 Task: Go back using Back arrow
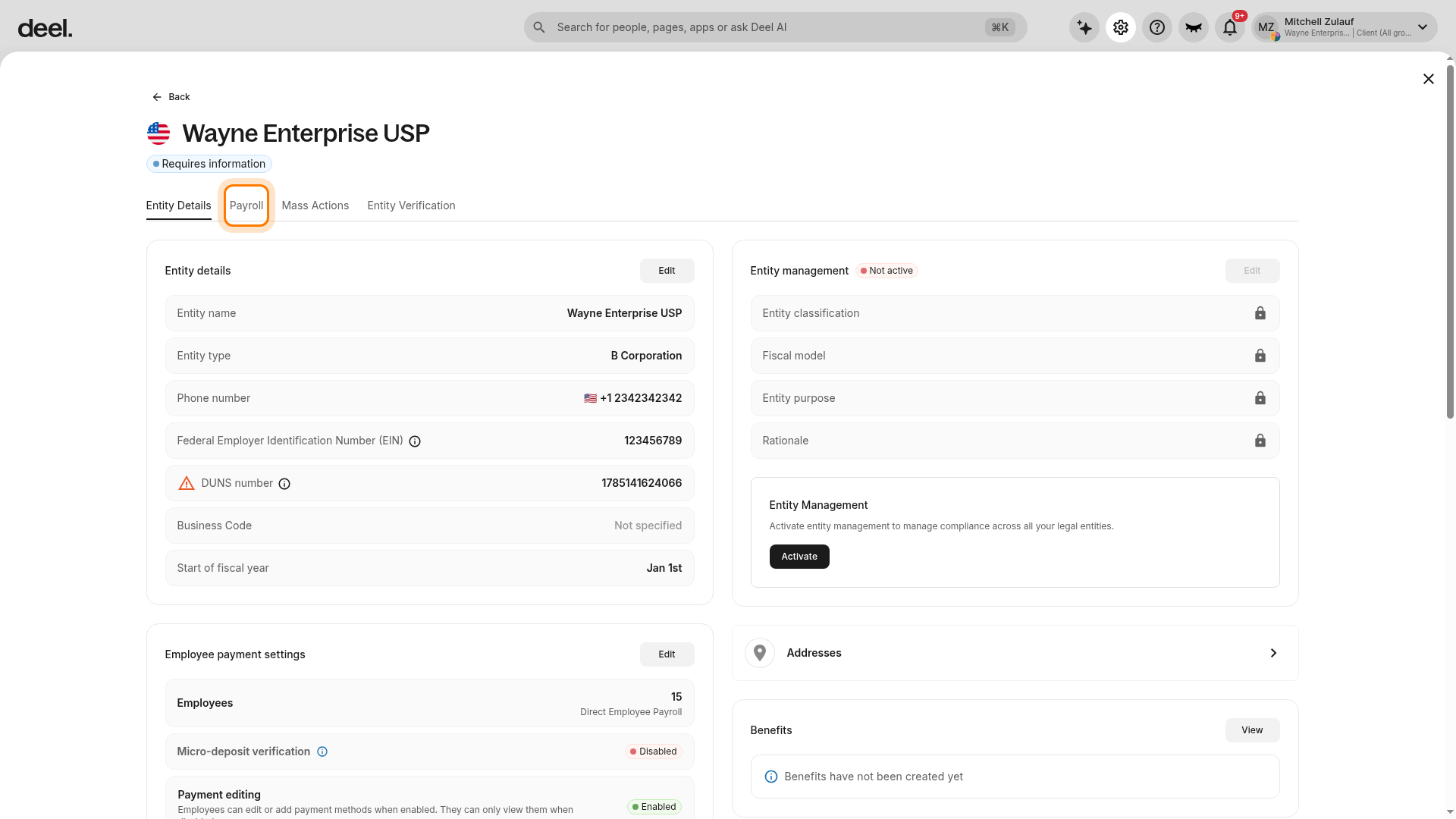pyautogui.click(x=171, y=97)
